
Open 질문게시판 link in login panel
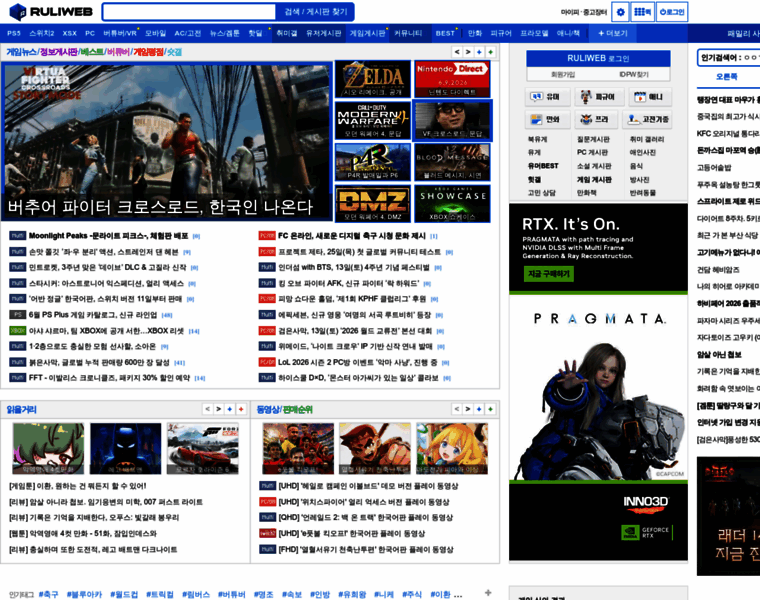coord(593,139)
